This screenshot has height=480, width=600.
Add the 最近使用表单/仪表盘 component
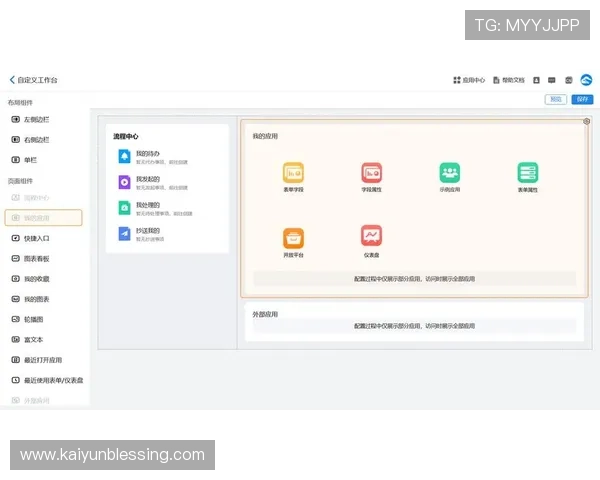[x=47, y=380]
